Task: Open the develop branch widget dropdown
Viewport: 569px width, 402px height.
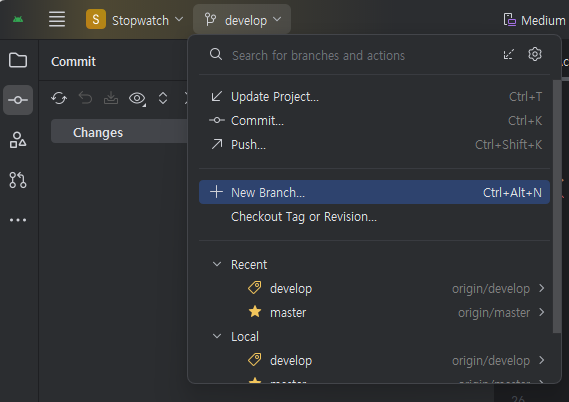Action: 242,20
